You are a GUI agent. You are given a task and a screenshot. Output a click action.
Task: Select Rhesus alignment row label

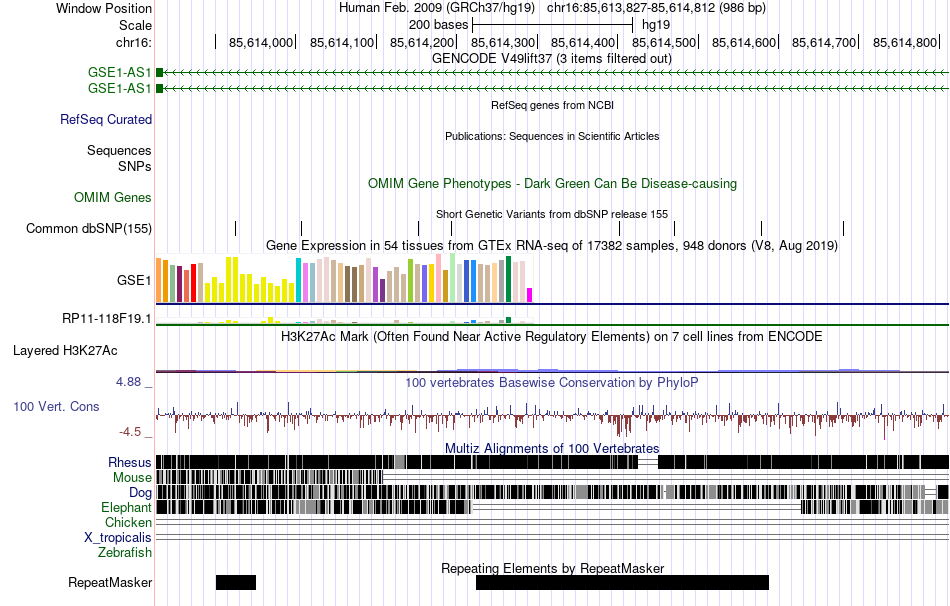(130, 462)
